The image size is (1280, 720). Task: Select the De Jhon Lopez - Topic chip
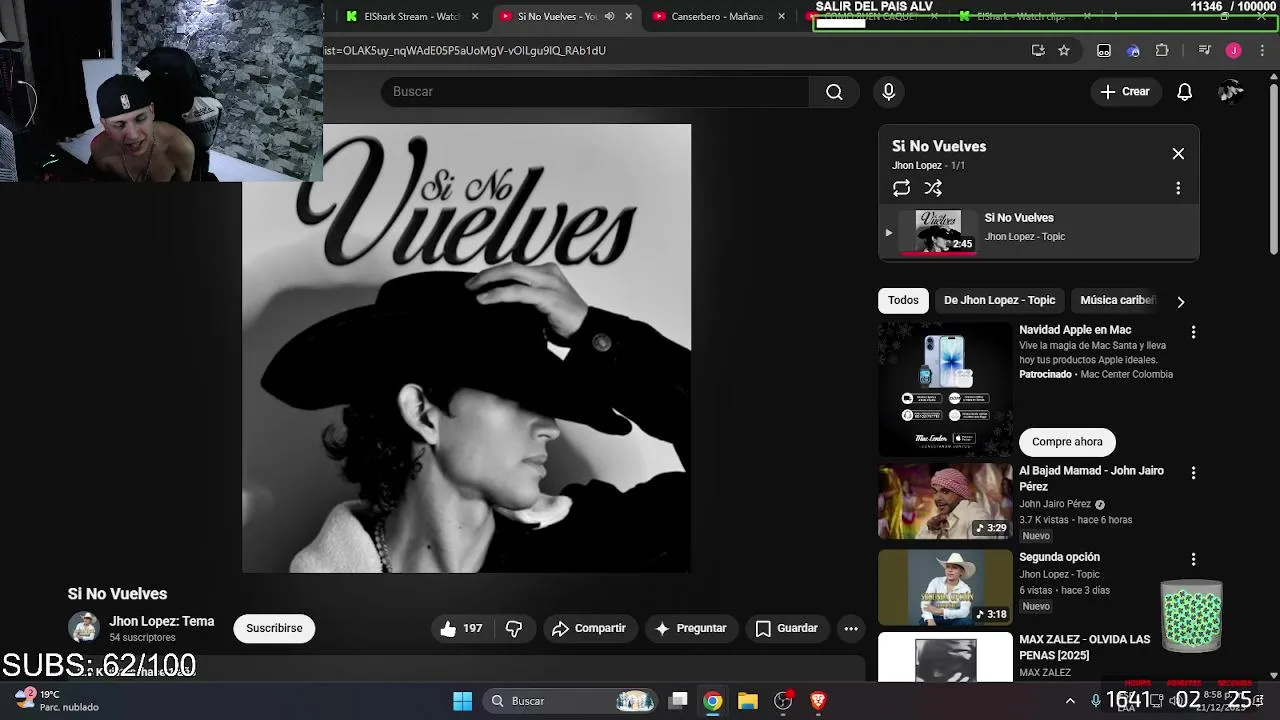999,300
